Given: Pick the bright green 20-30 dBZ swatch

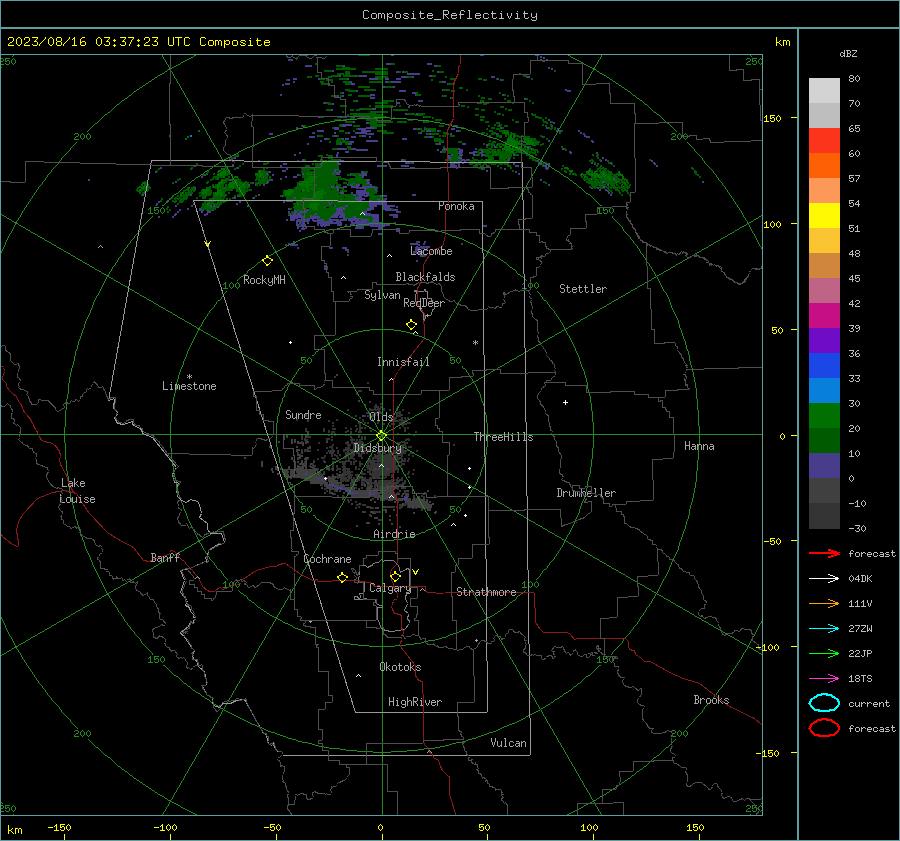Looking at the screenshot, I should tap(824, 416).
